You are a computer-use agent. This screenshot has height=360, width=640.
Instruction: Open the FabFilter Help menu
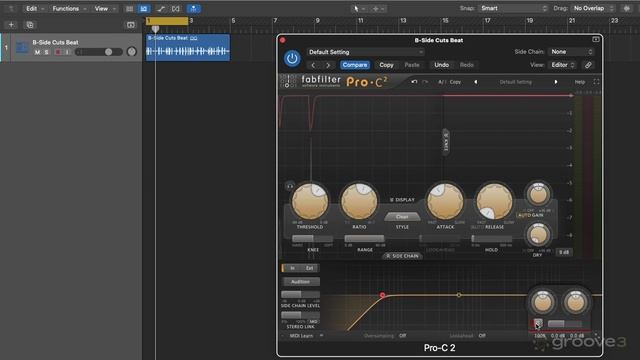coord(580,82)
